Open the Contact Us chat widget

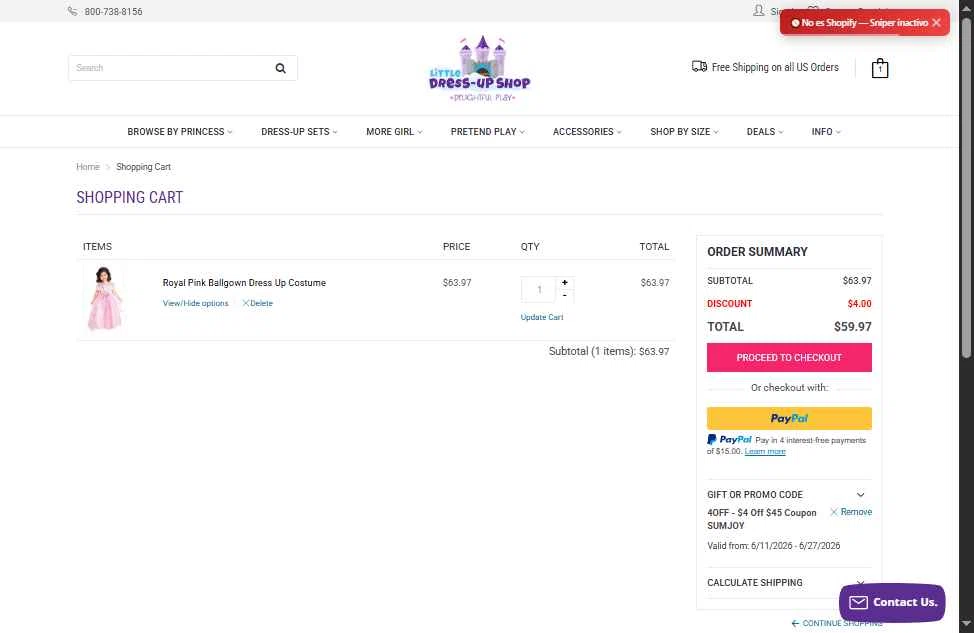coord(892,602)
